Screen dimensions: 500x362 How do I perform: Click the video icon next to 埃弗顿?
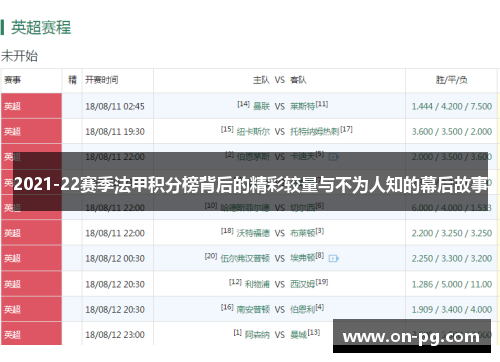coord(333,258)
